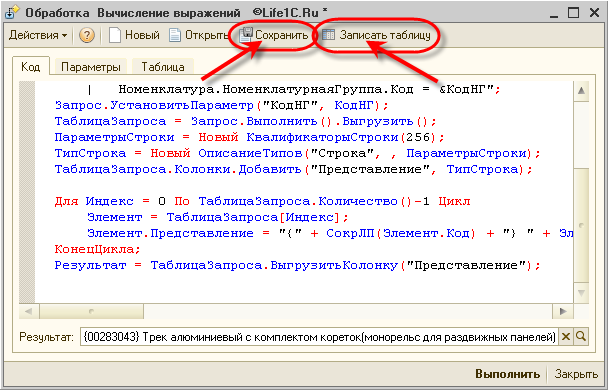Switch to the Параметры tab

pyautogui.click(x=91, y=67)
